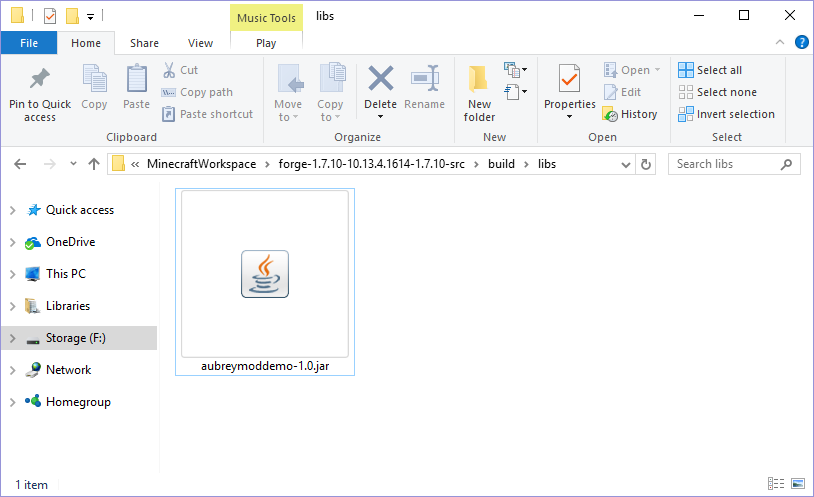Select the aubreymoddemo-1.0.jar file thumbnail
Image resolution: width=814 pixels, height=497 pixels.
click(265, 282)
